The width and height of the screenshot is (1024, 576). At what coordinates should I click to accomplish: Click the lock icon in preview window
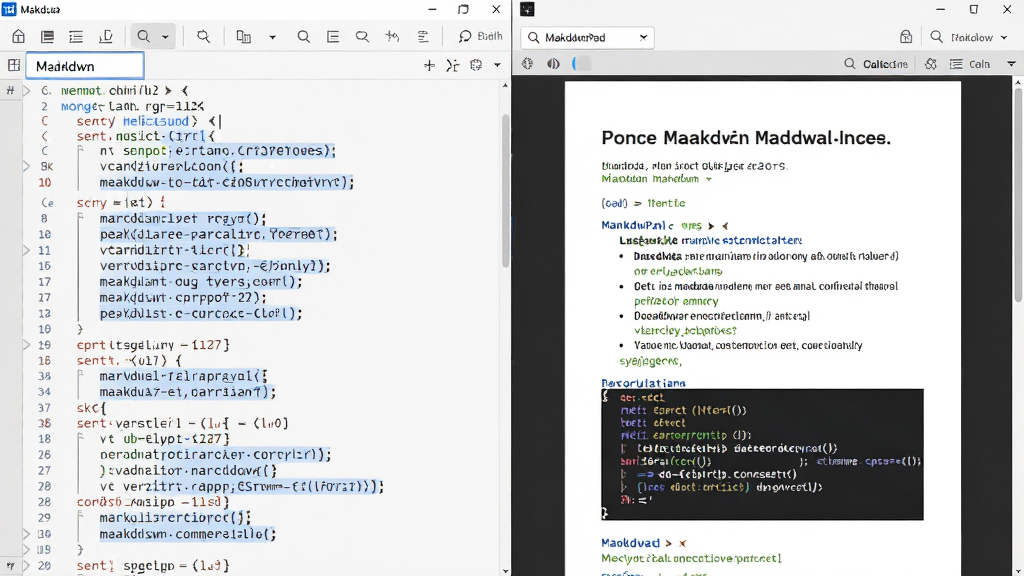tap(906, 37)
